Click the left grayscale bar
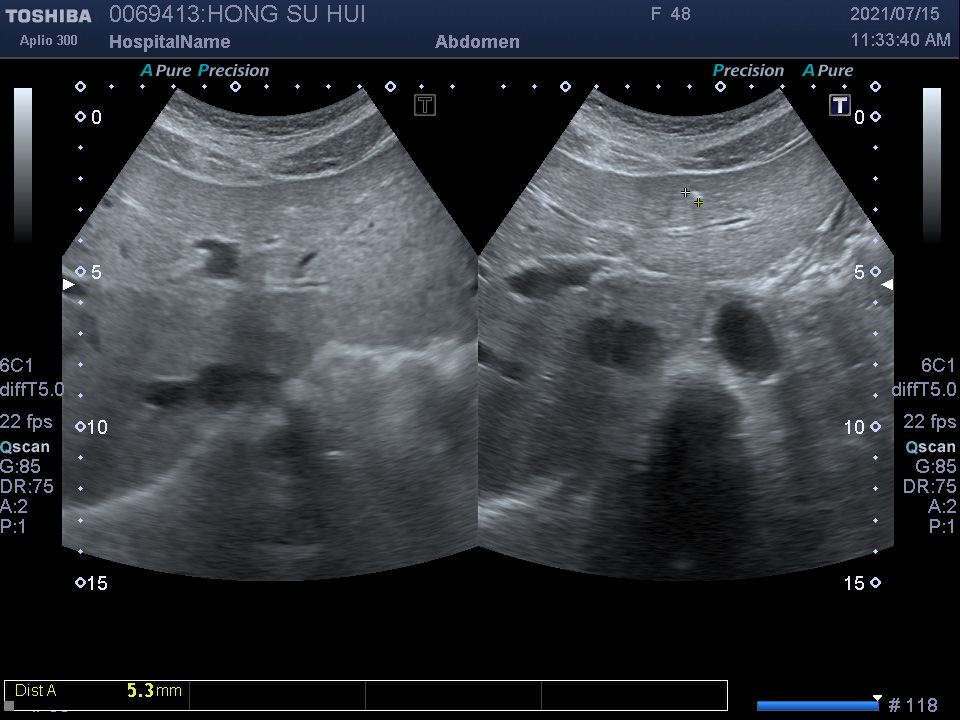Image resolution: width=960 pixels, height=720 pixels. (23, 165)
